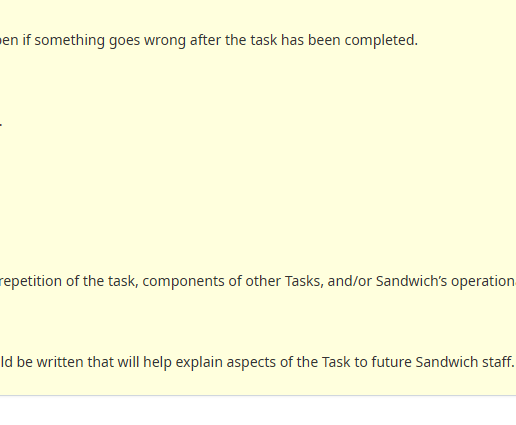
Task: Click the word "Tasks," in the middle sentence
Action: click(304, 281)
